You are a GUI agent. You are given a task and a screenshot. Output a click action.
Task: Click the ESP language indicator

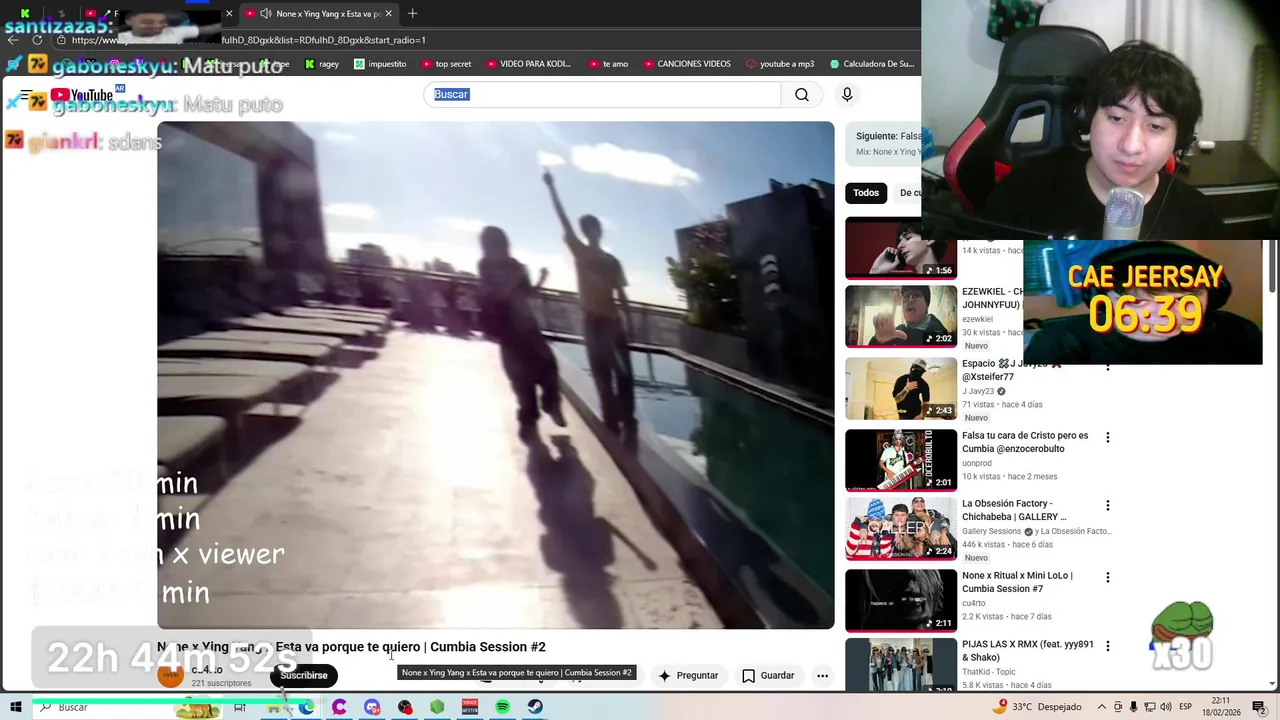pos(1185,707)
